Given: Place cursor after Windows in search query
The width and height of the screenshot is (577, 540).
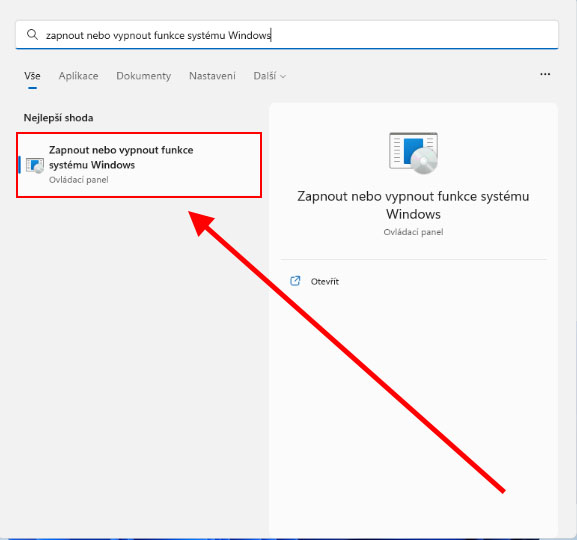Looking at the screenshot, I should click(x=271, y=35).
